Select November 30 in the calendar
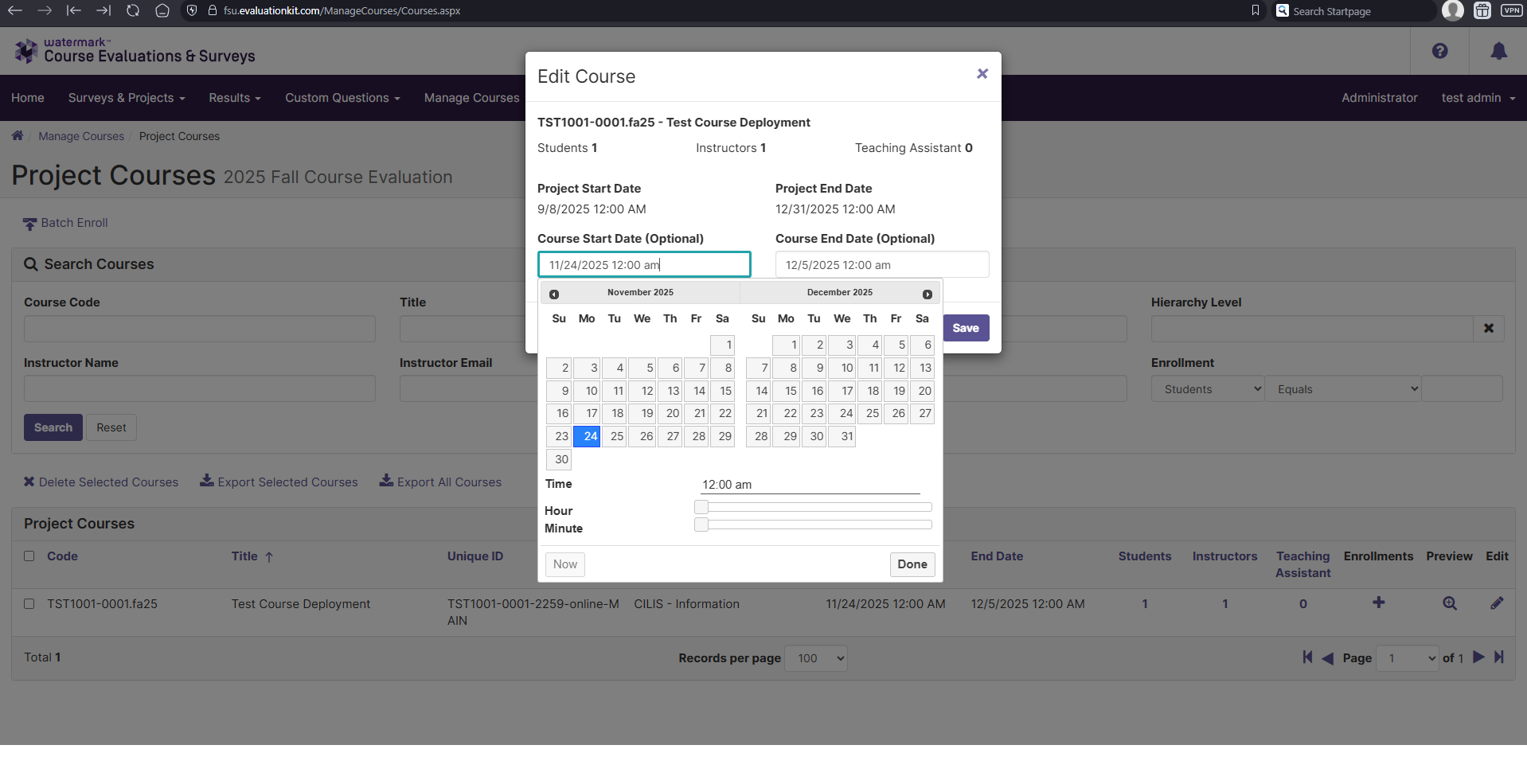The width and height of the screenshot is (1527, 784). pyautogui.click(x=559, y=459)
